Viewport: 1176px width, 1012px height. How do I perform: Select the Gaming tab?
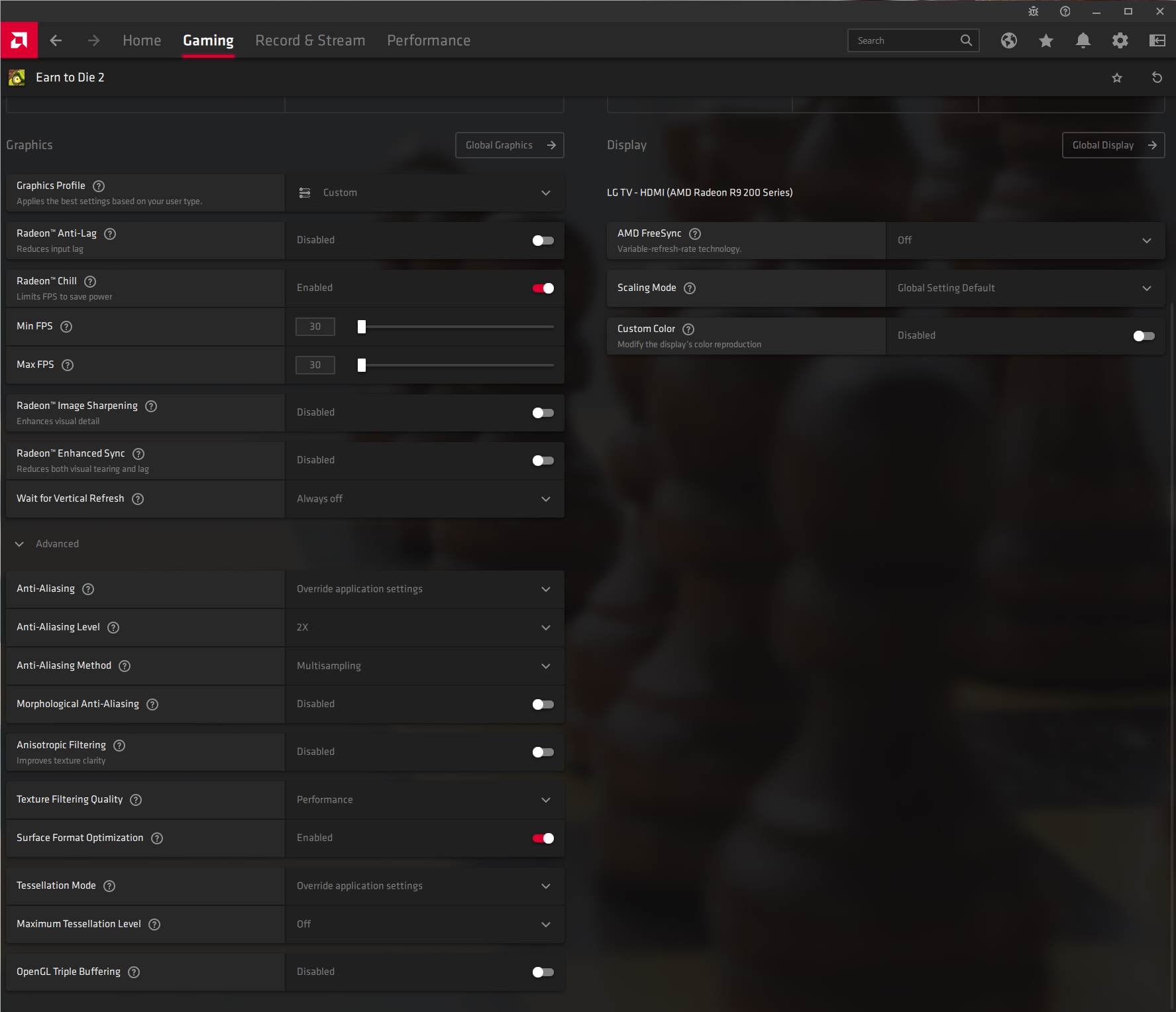[x=208, y=40]
